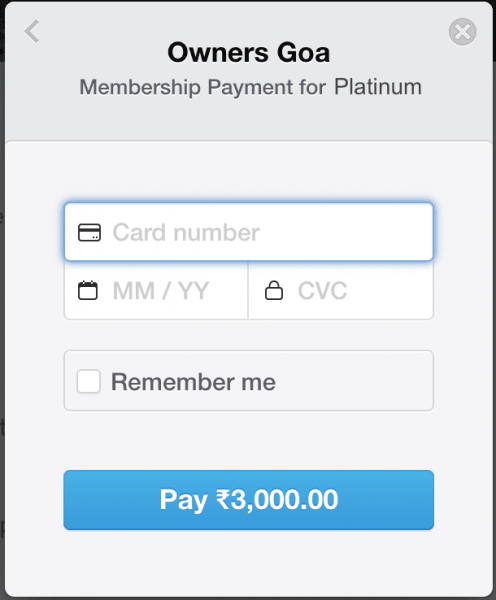This screenshot has height=600, width=496.
Task: Click the Owners Goa title heading
Action: coord(249,52)
